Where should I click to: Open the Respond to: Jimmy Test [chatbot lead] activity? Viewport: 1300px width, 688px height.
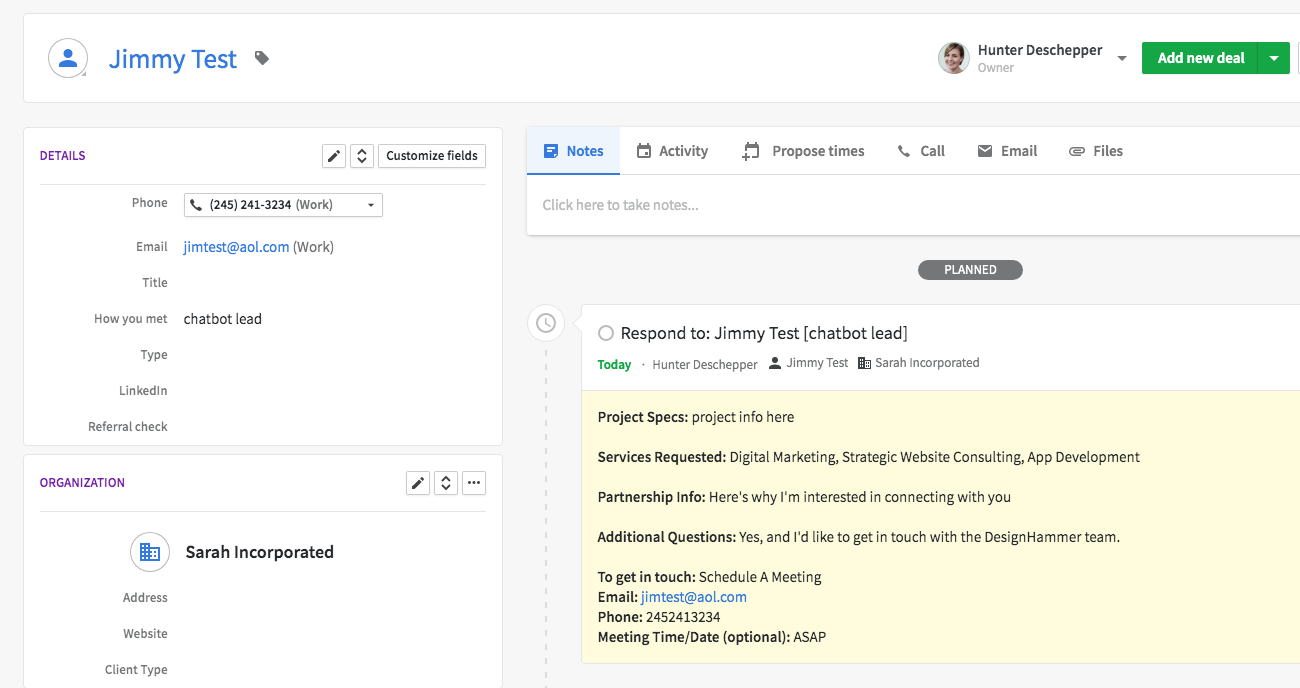[x=764, y=333]
